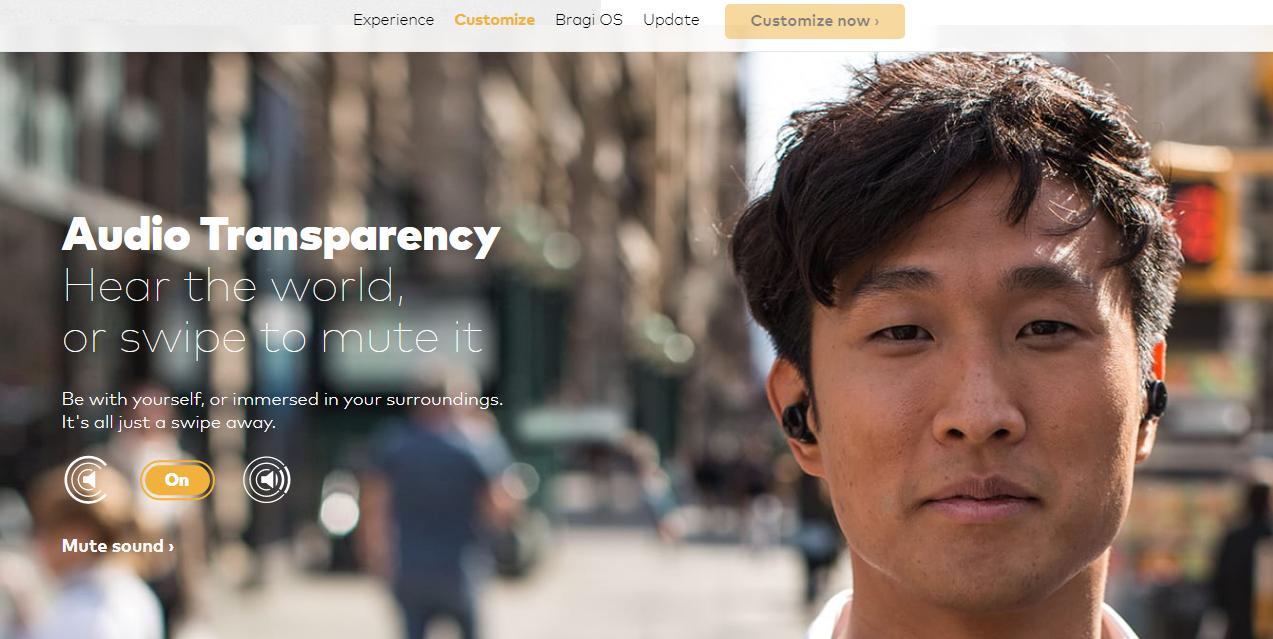Click the earbud at the photo's right edge
The height and width of the screenshot is (639, 1273).
(1156, 399)
